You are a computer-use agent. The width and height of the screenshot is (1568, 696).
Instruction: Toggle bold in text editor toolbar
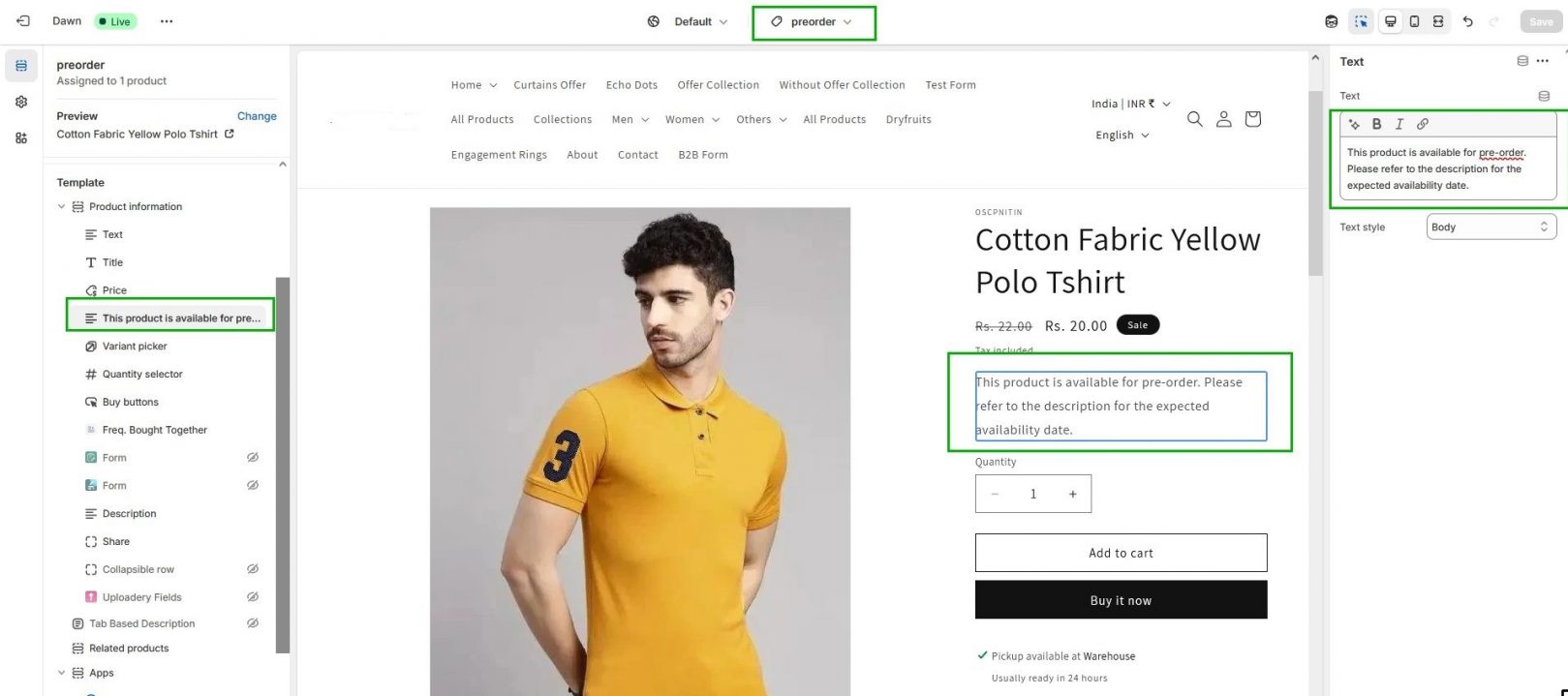click(1376, 124)
